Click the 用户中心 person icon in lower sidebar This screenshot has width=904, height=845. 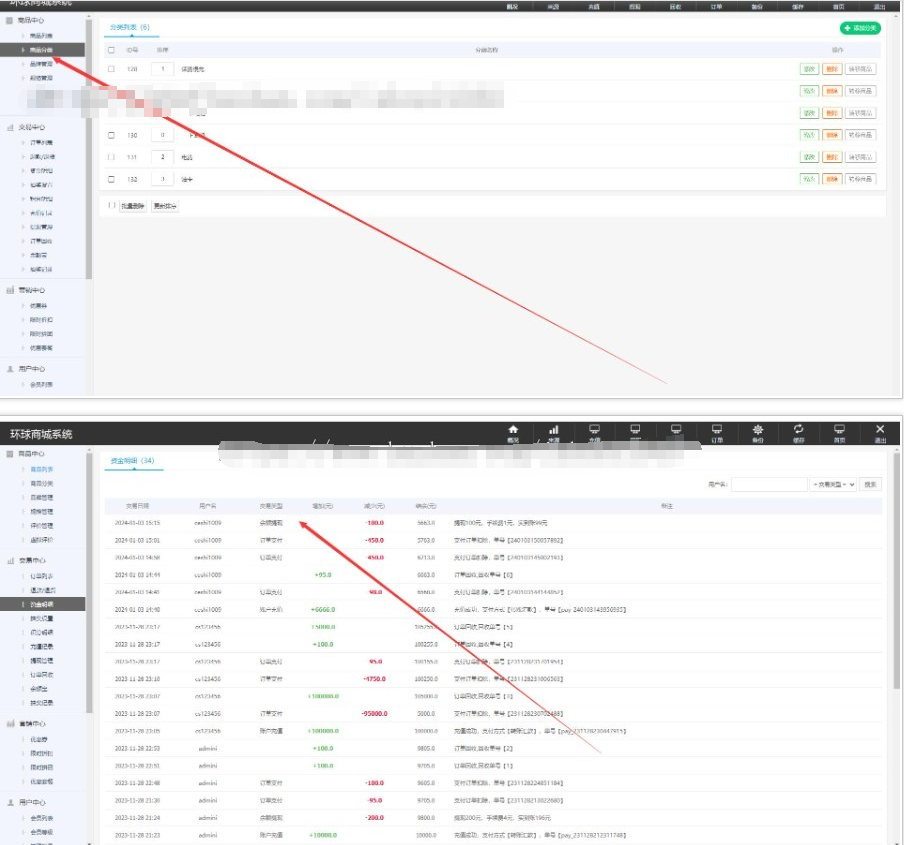(11, 802)
